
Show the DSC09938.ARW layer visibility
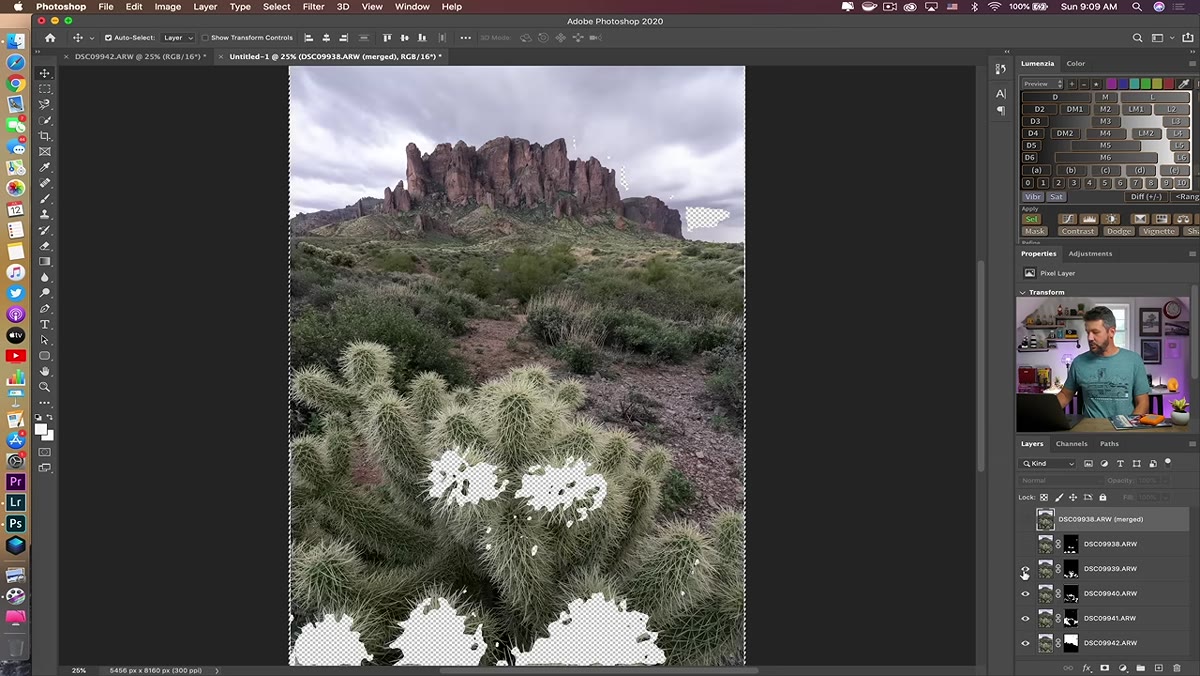1025,544
